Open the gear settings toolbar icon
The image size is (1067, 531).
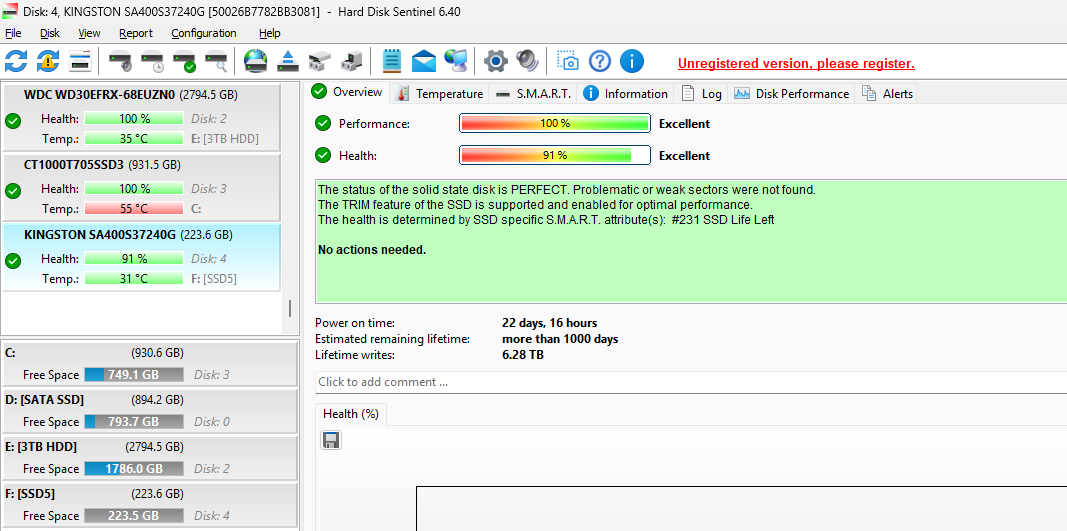pos(496,61)
